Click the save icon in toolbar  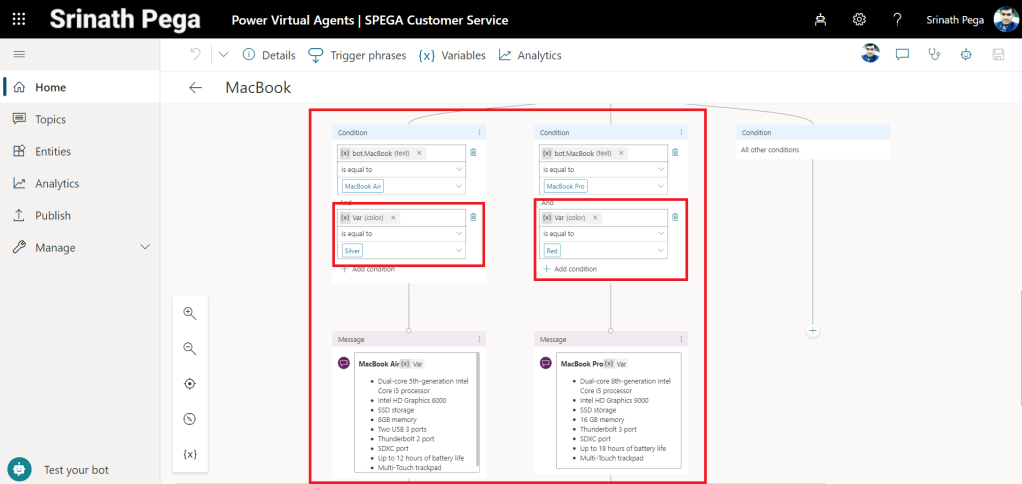tap(998, 55)
